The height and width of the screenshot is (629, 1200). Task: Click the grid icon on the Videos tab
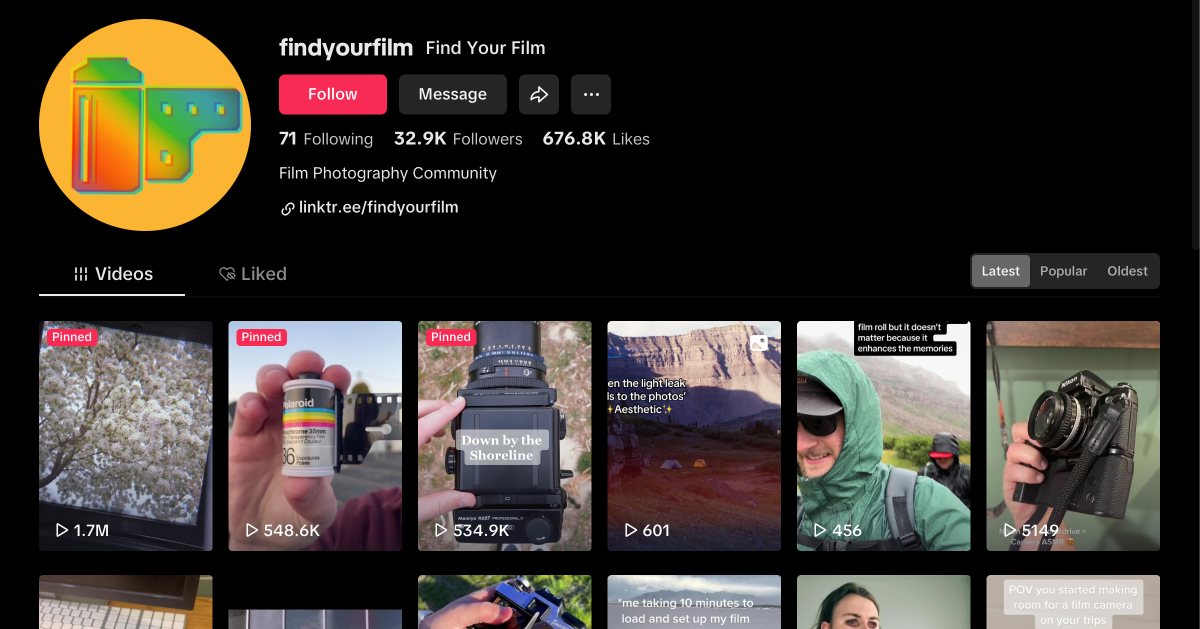click(81, 273)
